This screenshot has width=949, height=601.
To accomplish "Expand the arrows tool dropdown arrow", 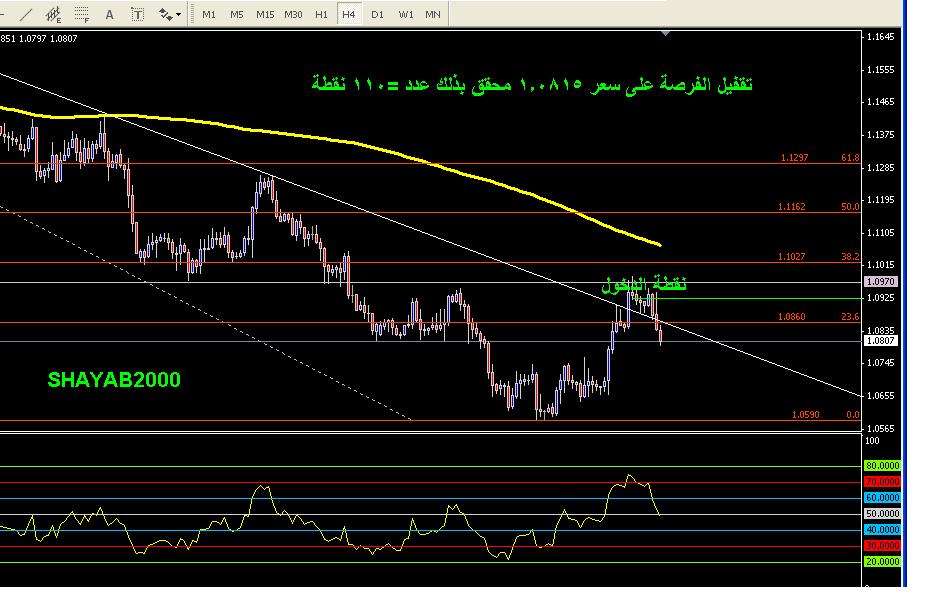I will pyautogui.click(x=179, y=15).
